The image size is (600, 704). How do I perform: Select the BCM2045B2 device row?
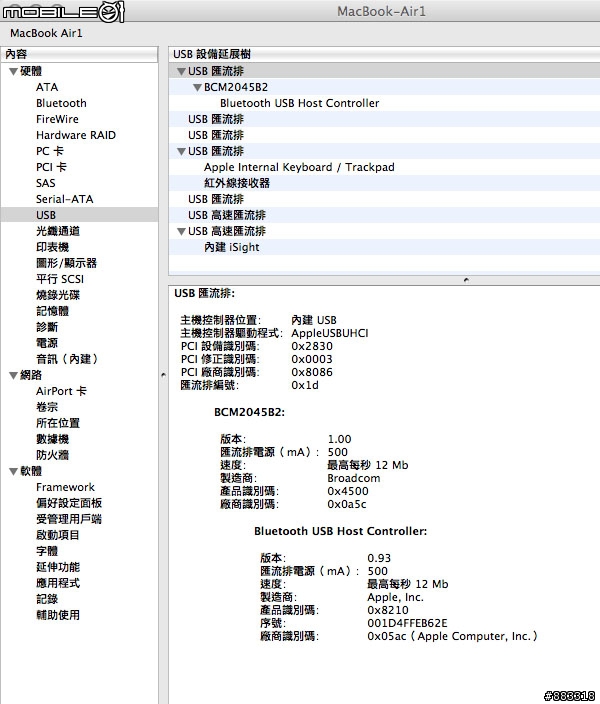(x=384, y=87)
